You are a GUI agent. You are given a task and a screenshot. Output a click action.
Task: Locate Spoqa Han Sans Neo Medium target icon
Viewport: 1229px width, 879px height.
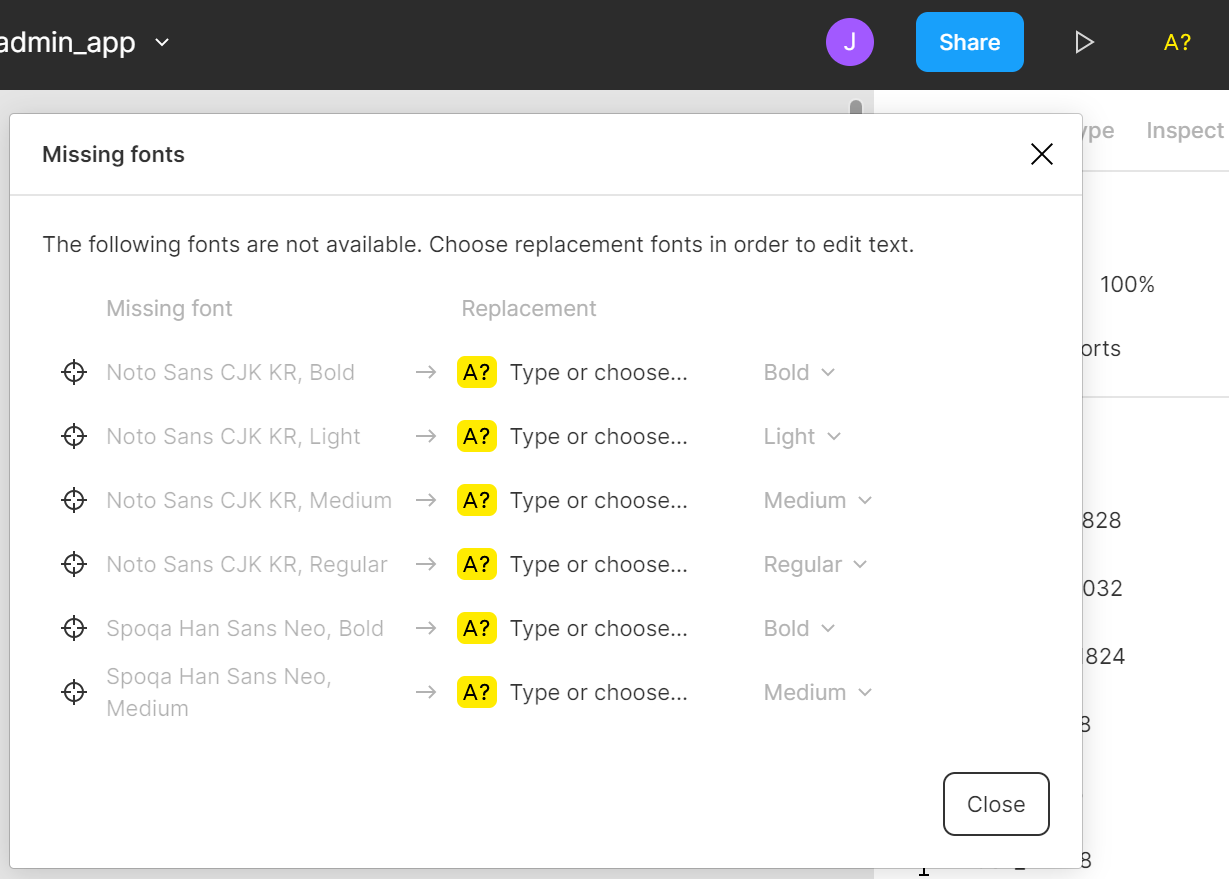click(x=74, y=692)
